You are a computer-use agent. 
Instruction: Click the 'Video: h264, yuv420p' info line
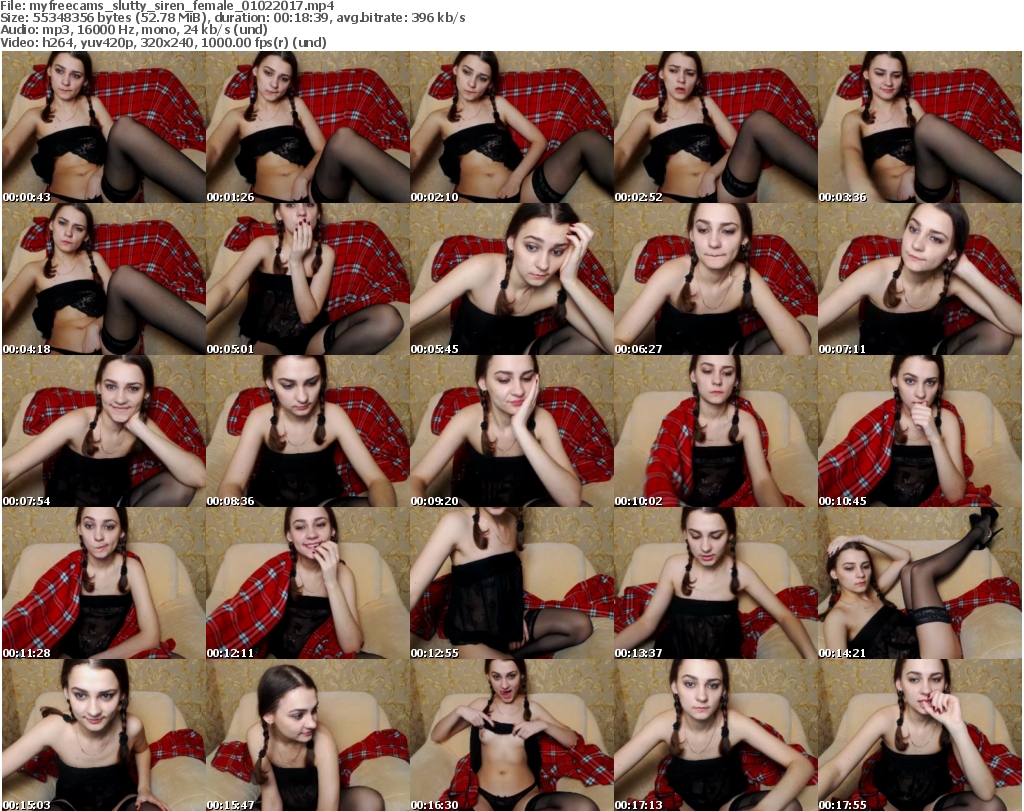[163, 42]
